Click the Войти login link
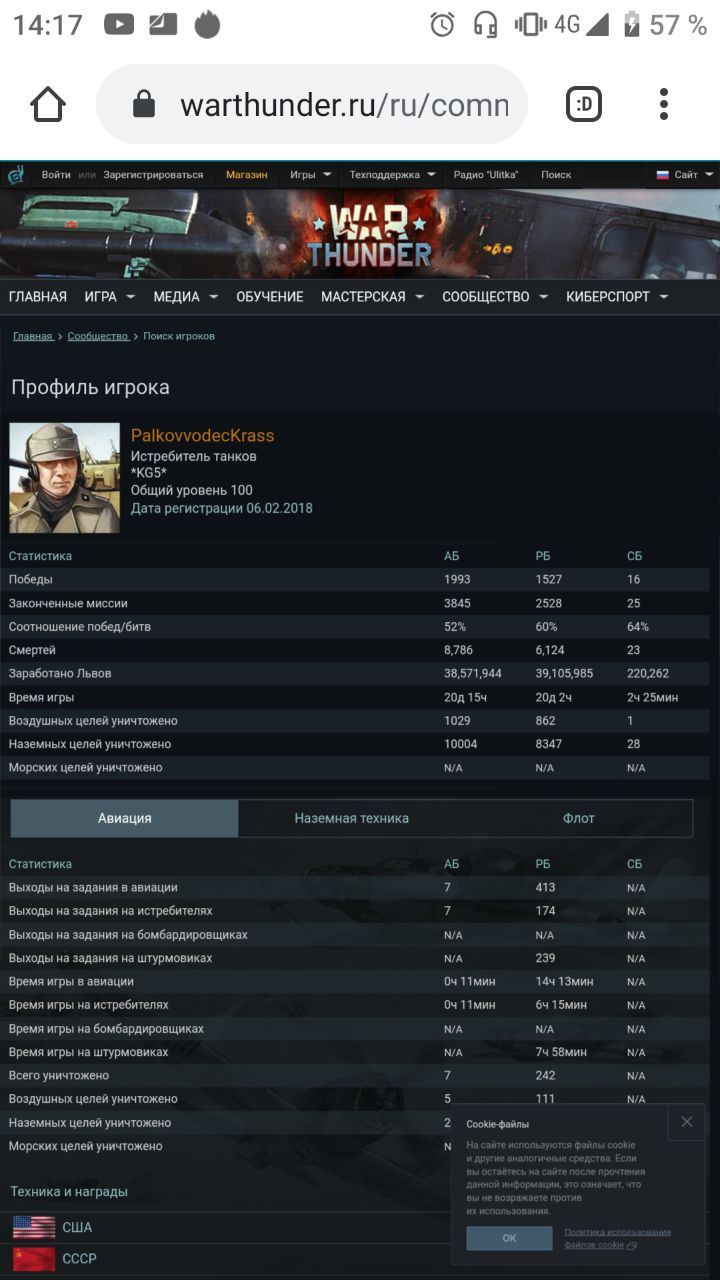Viewport: 720px width, 1280px height. (x=56, y=175)
